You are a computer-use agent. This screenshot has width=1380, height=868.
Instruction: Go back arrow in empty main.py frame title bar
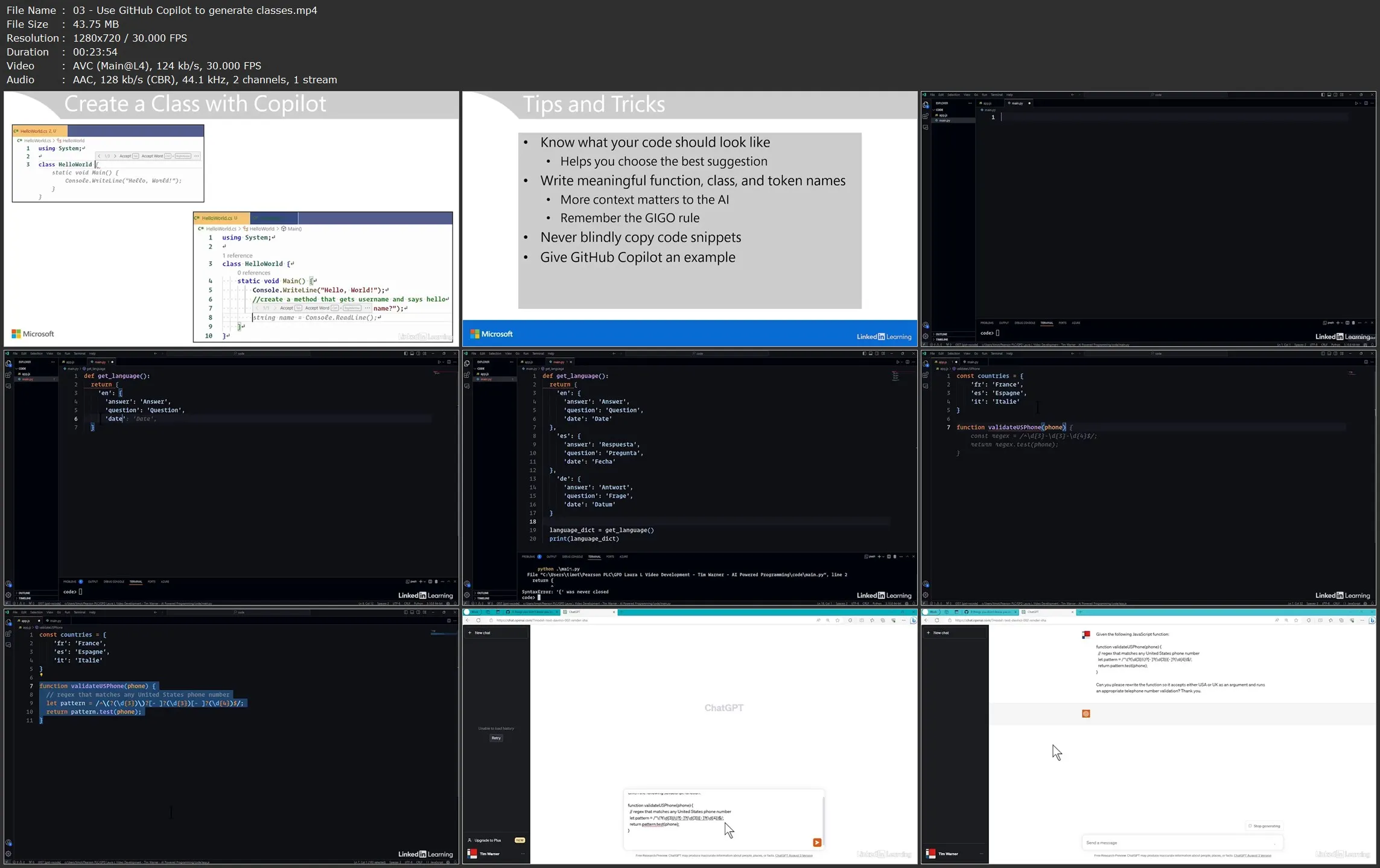(x=1072, y=95)
